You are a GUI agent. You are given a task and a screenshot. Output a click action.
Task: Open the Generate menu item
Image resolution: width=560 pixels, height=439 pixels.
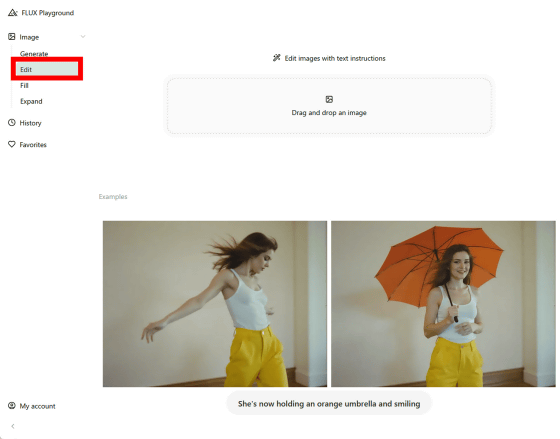pyautogui.click(x=34, y=54)
